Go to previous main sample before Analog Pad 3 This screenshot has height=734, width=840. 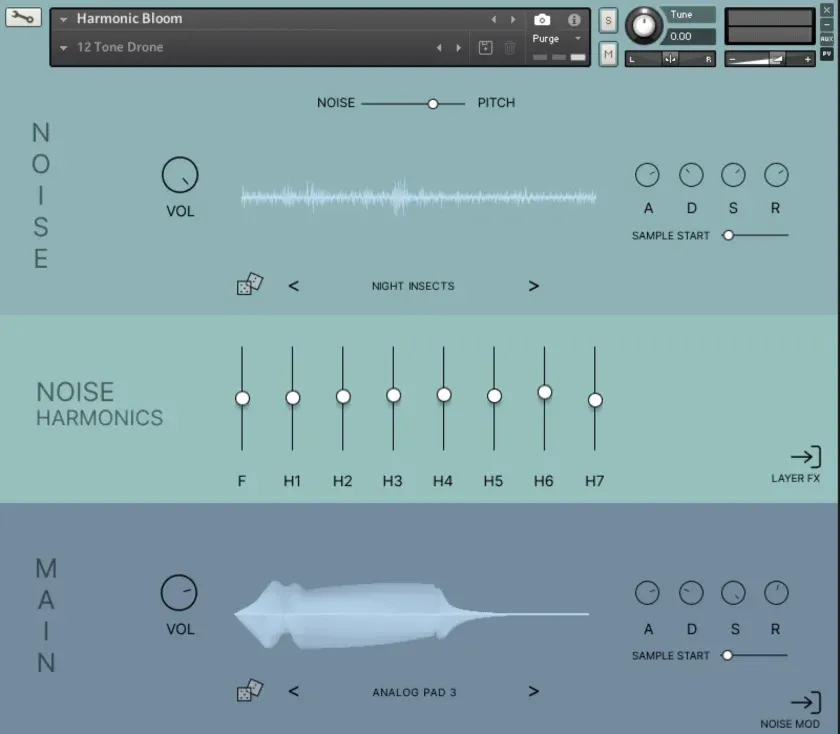[x=294, y=691]
